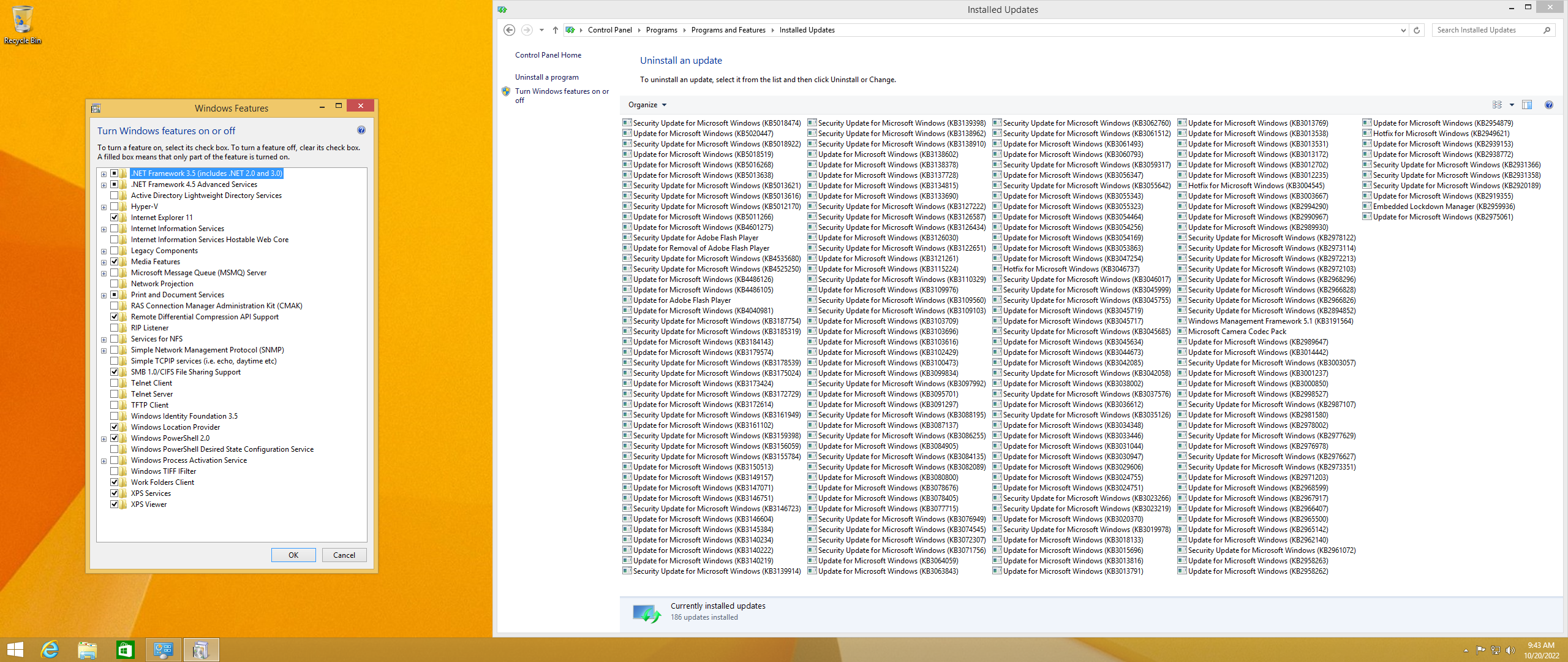Check the Telnet Client feature
The width and height of the screenshot is (1568, 662).
tap(115, 383)
